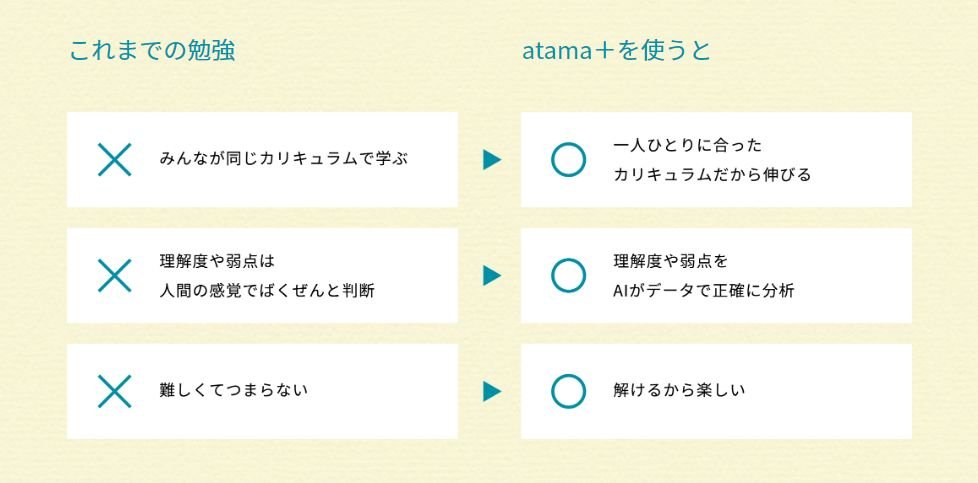Click the circle icon beside 一人ひとりに合った
Screen dimensions: 978x483
(x=568, y=160)
